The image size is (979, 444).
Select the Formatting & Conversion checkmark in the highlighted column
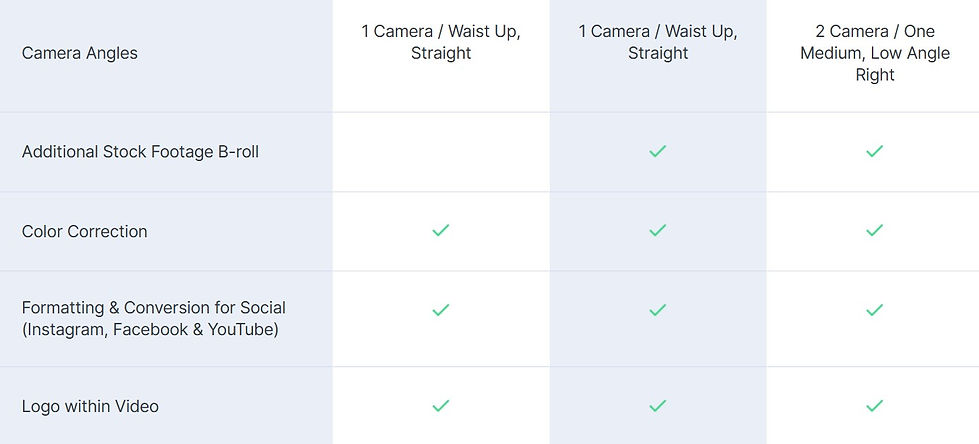(657, 310)
